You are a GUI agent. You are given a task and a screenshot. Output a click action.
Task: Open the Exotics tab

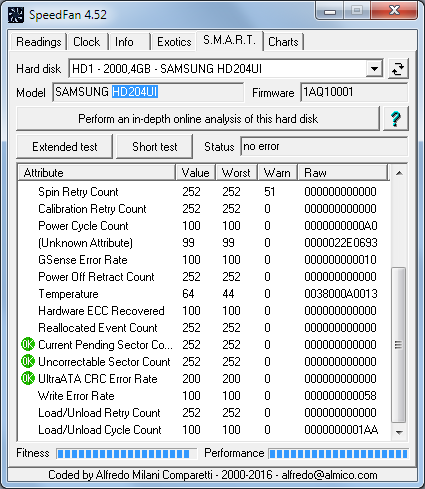pyautogui.click(x=174, y=42)
